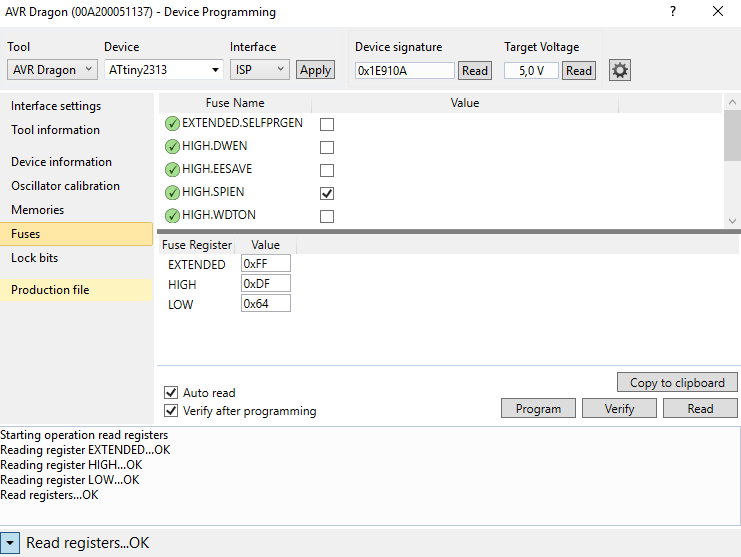The image size is (741, 557).
Task: Enable the HIGH.DWEN fuse checkbox
Action: (x=327, y=147)
